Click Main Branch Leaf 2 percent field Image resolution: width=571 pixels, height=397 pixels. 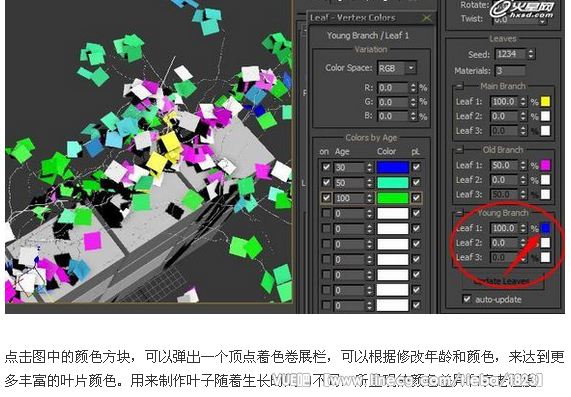(504, 116)
